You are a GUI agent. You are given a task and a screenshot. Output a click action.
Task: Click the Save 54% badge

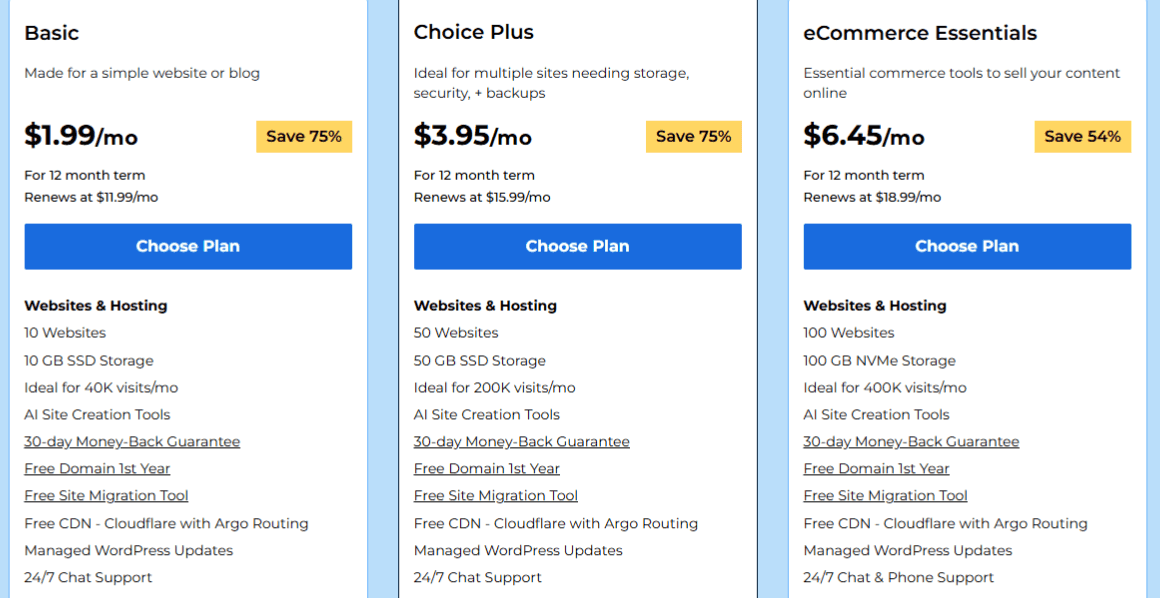pyautogui.click(x=1082, y=137)
